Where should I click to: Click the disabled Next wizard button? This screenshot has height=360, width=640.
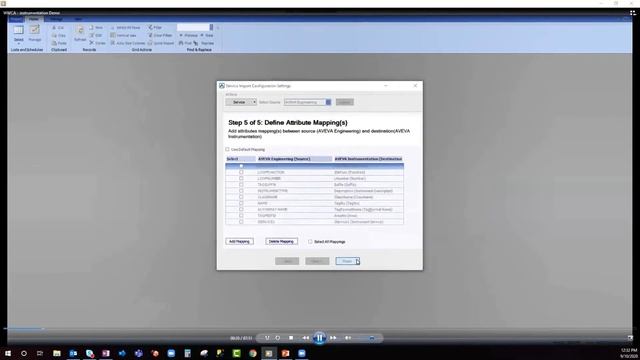[317, 261]
